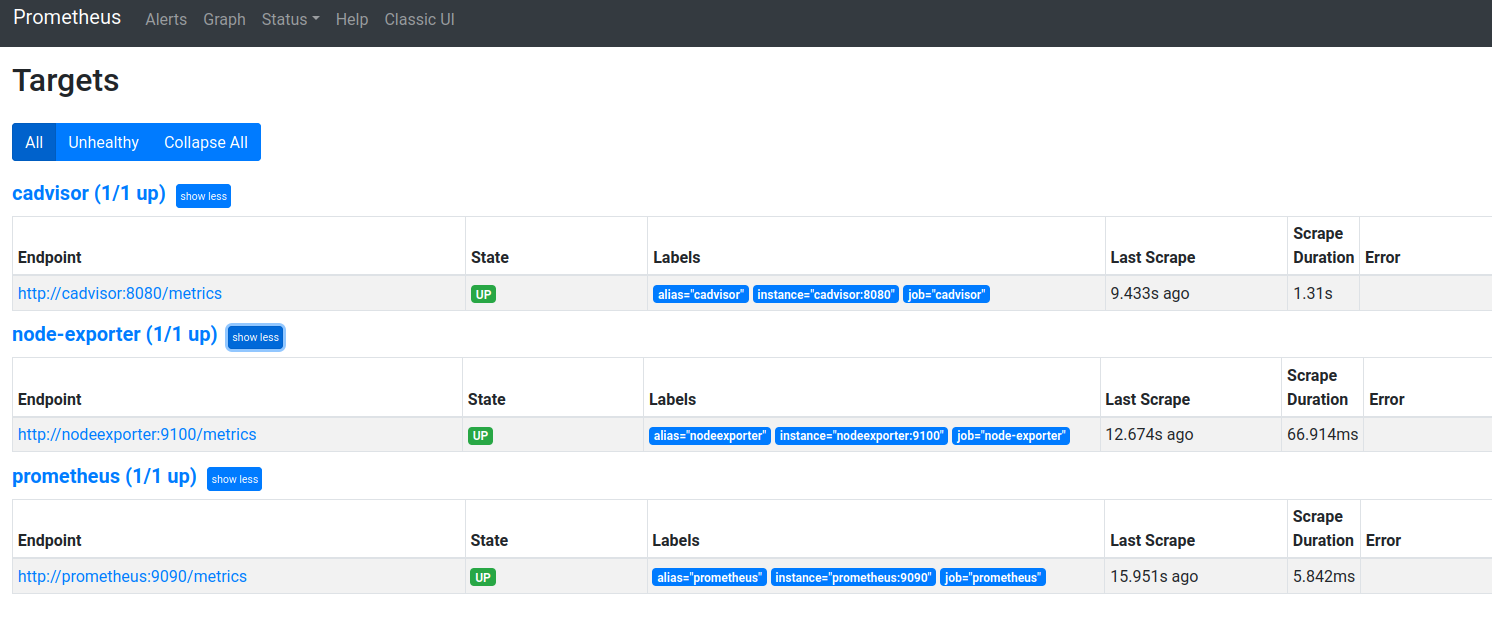Collapse cadvisor section with show less
Image resolution: width=1492 pixels, height=622 pixels.
[203, 196]
